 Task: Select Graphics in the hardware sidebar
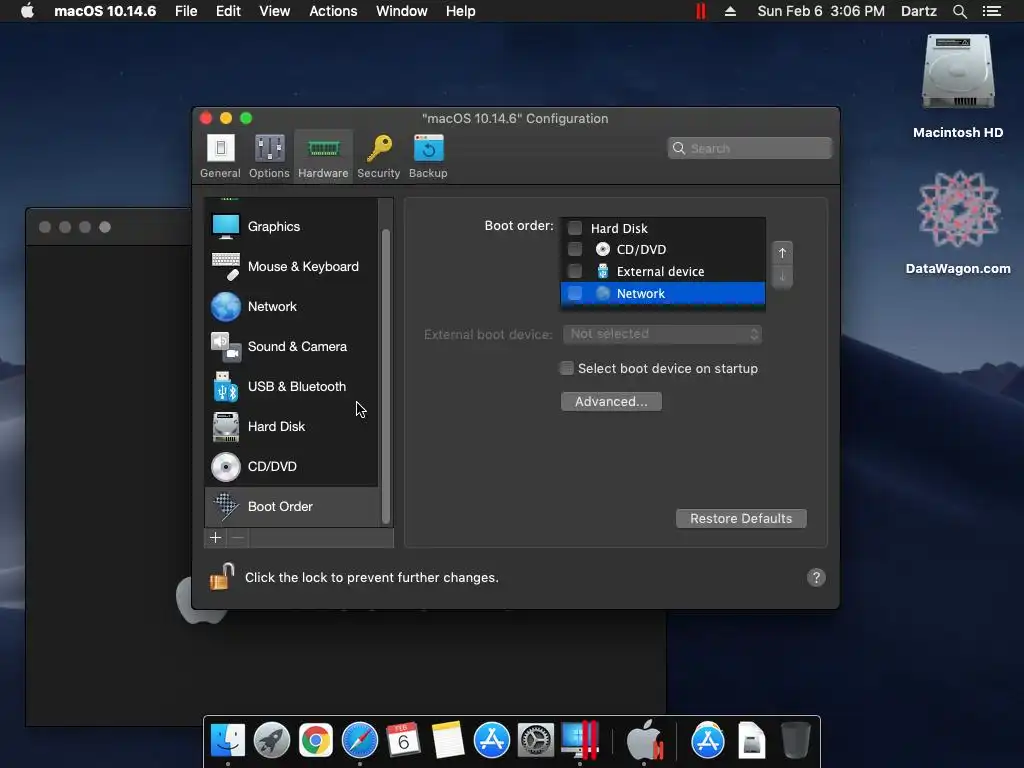click(291, 227)
